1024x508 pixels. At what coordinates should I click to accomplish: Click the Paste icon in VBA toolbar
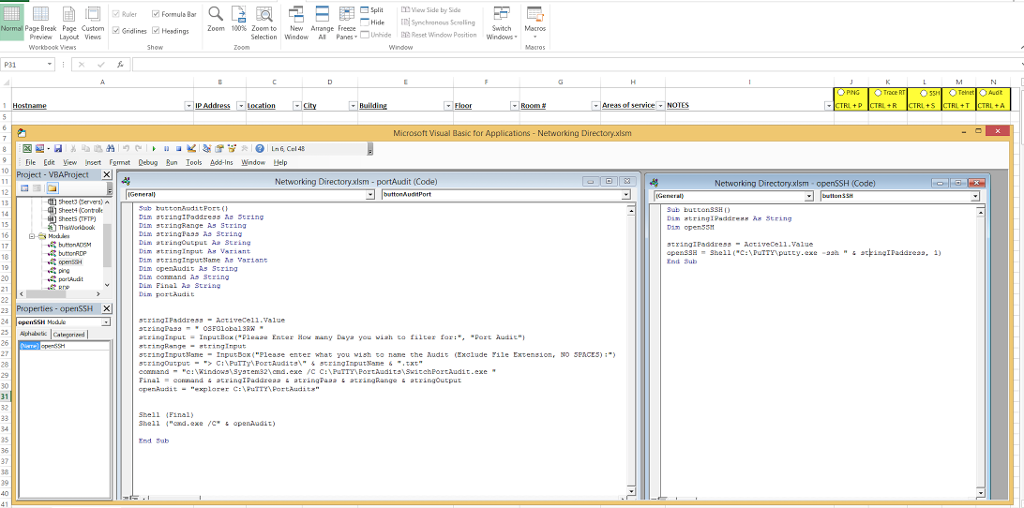[98, 148]
